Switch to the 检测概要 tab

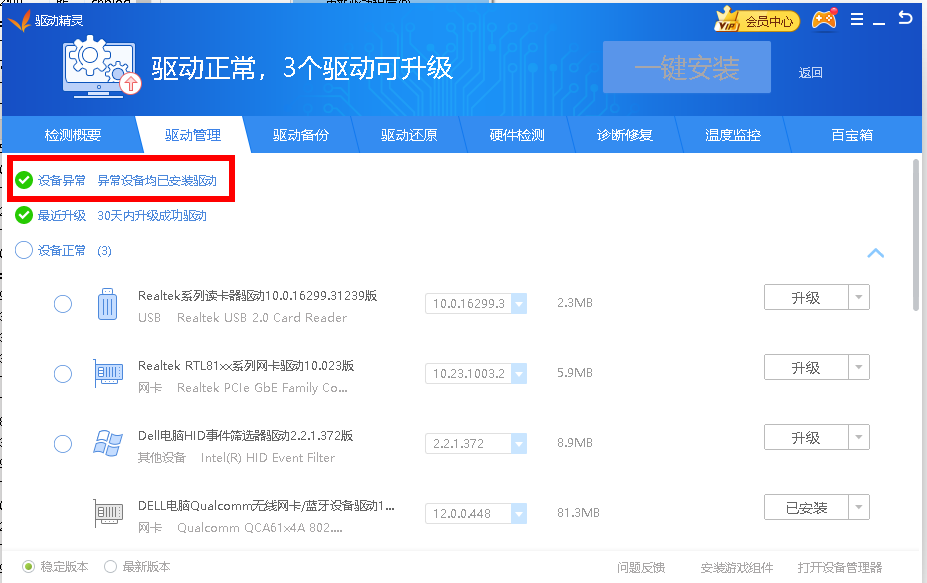click(x=73, y=135)
